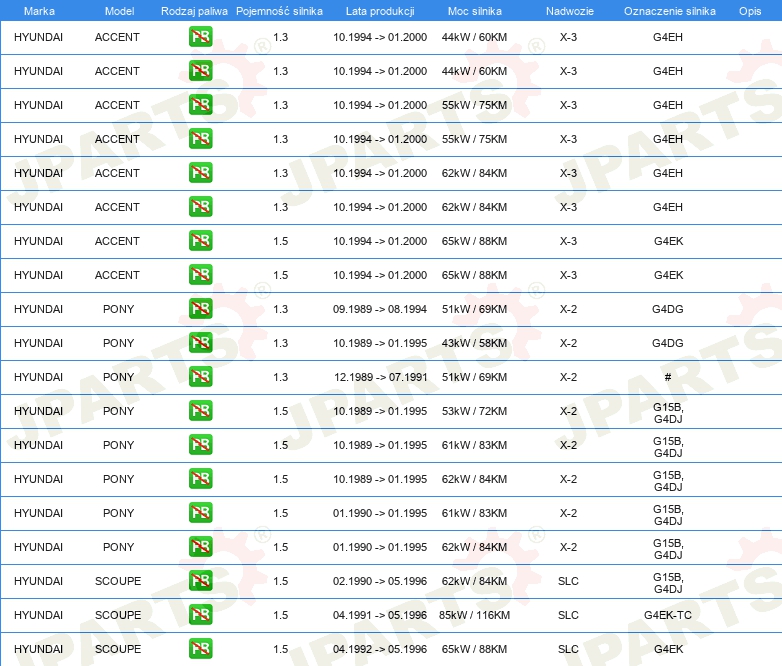The image size is (782, 666).
Task: Click the G4EK-TC engine code
Action: pos(668,615)
